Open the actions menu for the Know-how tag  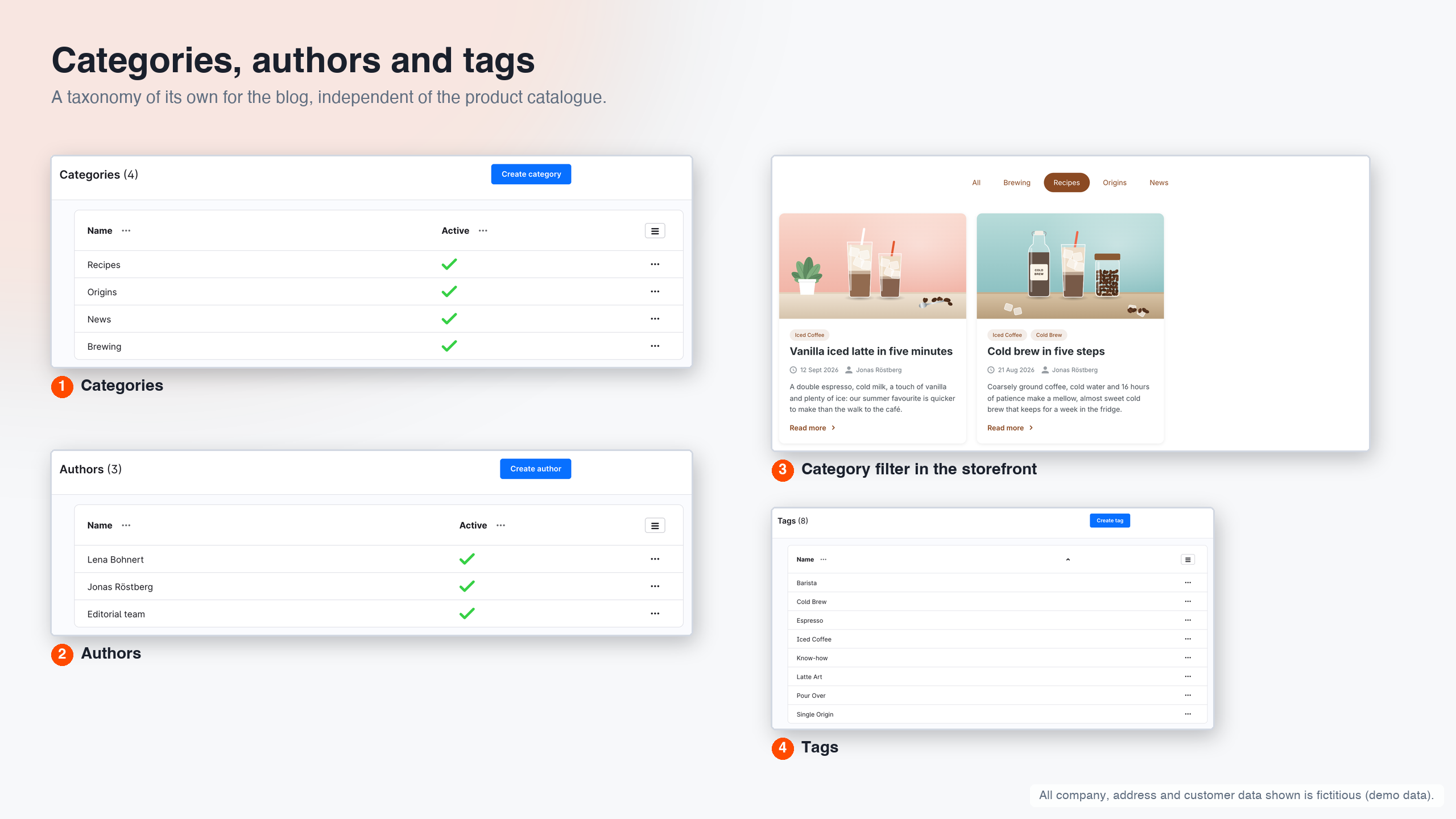point(1188,658)
